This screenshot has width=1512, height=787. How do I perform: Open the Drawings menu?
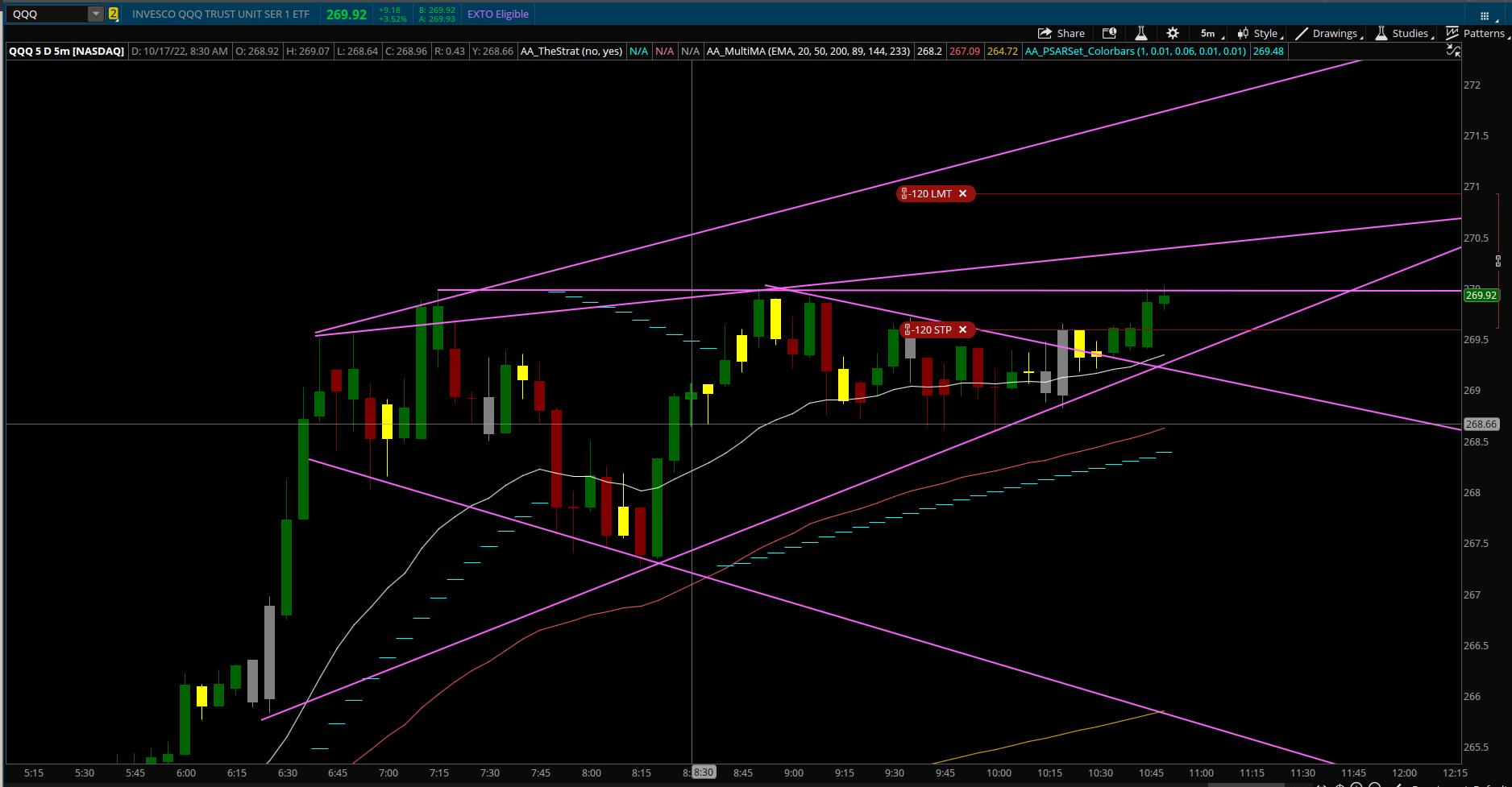point(1329,33)
